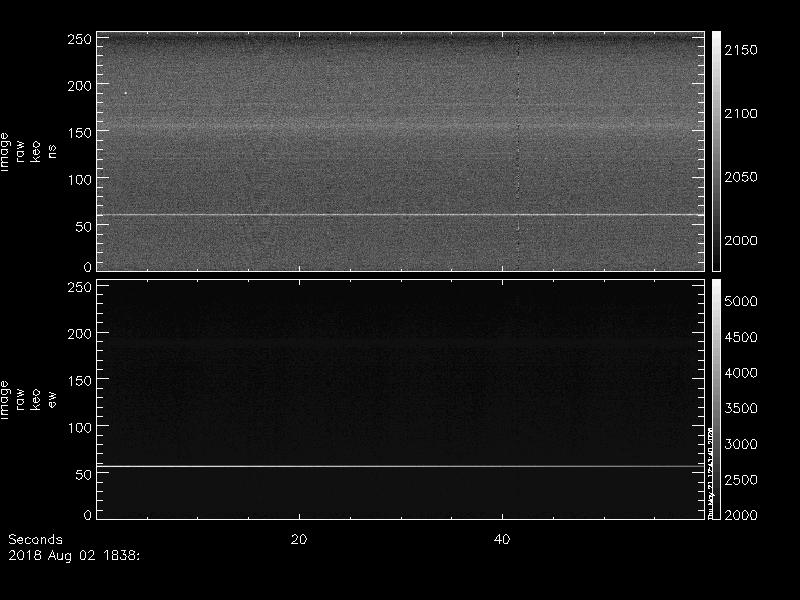This screenshot has width=800, height=600.
Task: Click the 0 tick of the ew keogram
Action: (87, 515)
